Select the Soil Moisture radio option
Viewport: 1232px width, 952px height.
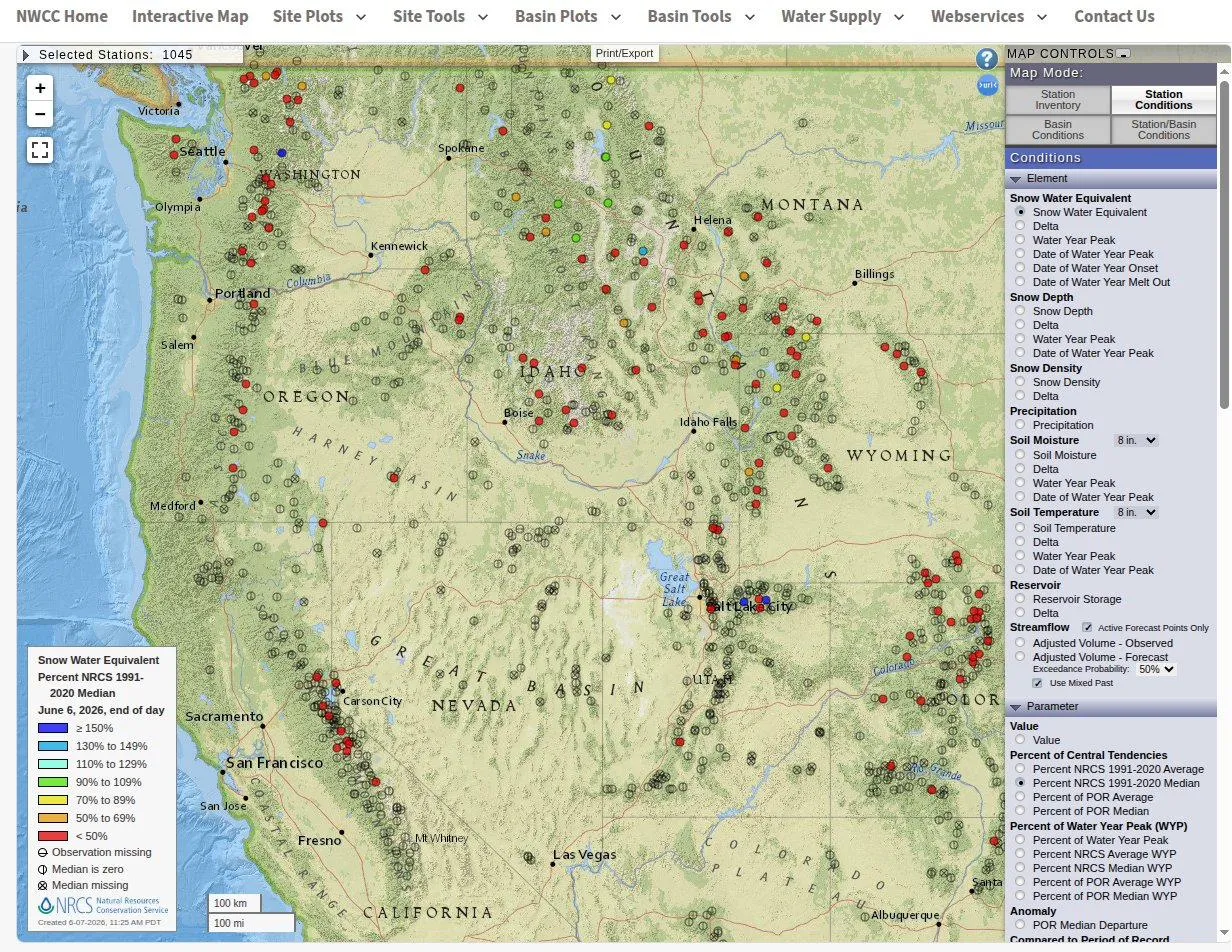pyautogui.click(x=1020, y=455)
